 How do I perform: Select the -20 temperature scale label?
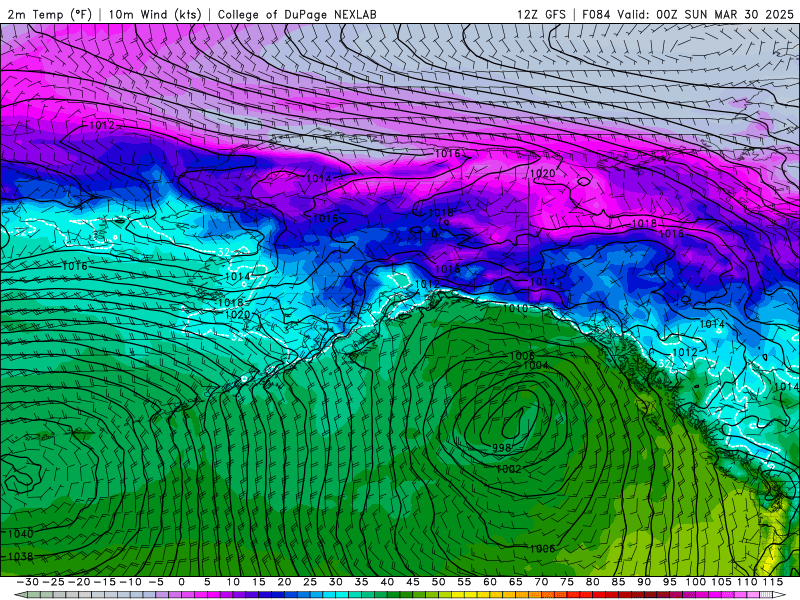(x=79, y=582)
